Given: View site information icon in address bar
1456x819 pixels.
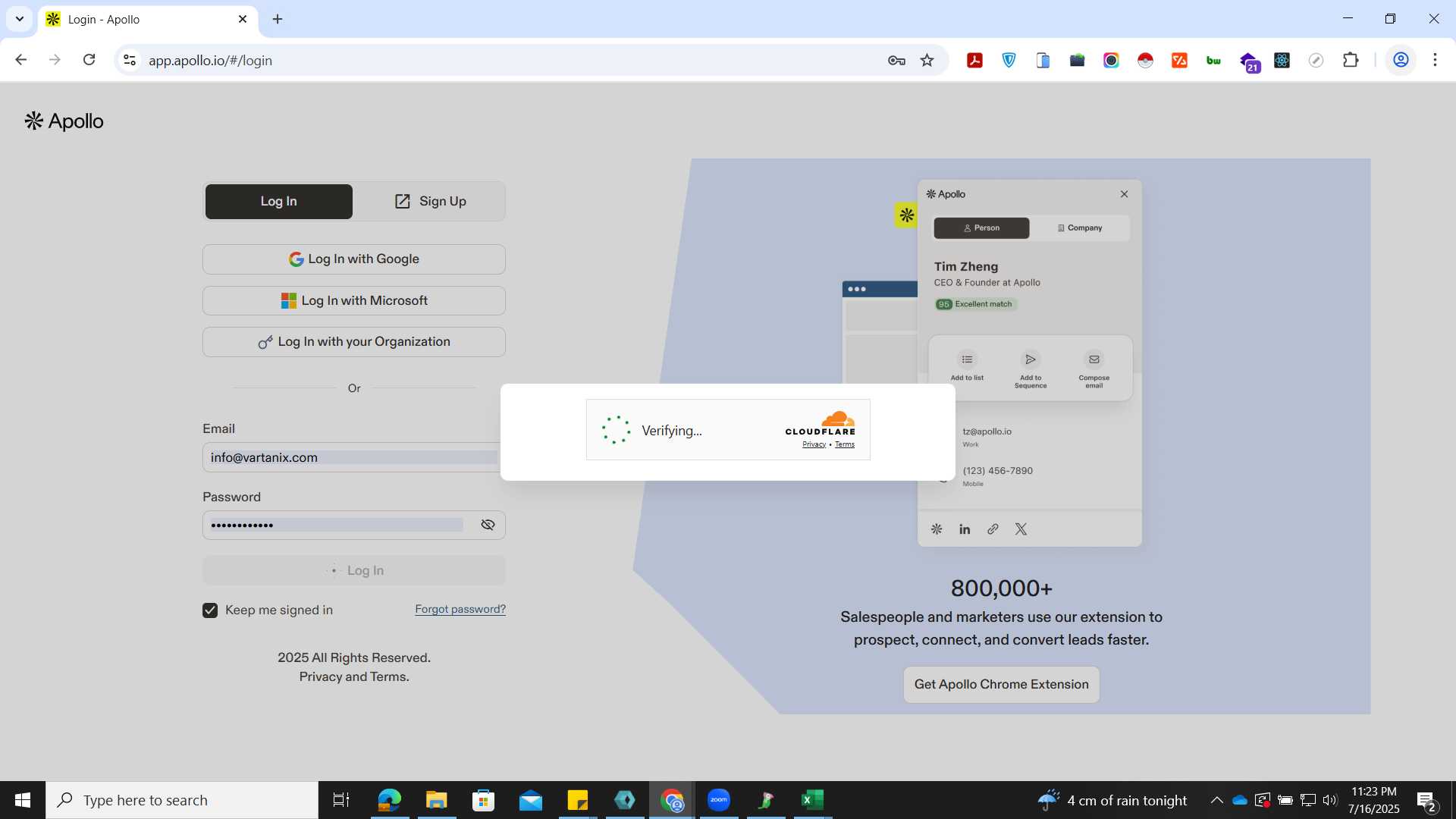Looking at the screenshot, I should [130, 60].
